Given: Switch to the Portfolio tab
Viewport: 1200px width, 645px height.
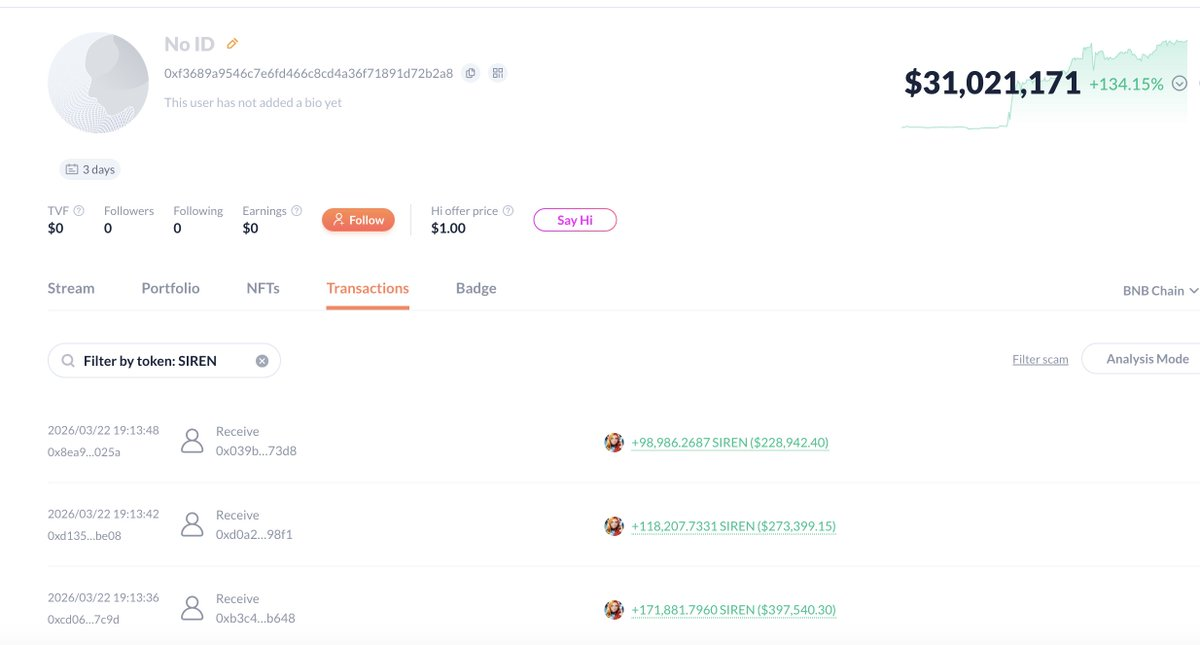Looking at the screenshot, I should tap(171, 288).
